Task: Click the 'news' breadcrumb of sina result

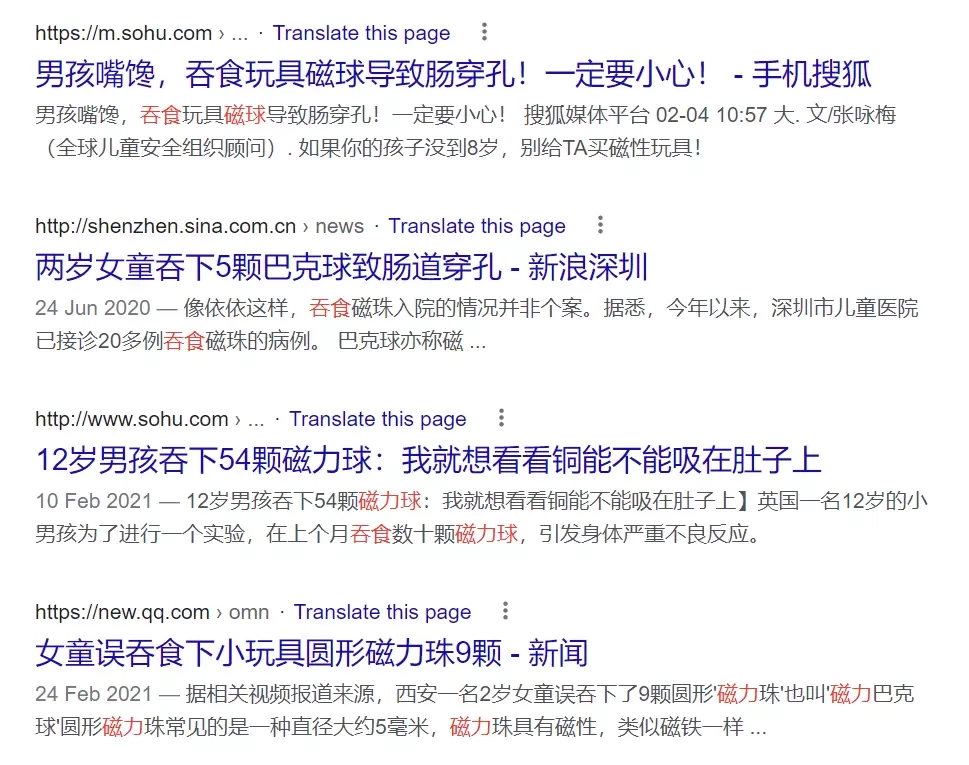Action: tap(339, 226)
